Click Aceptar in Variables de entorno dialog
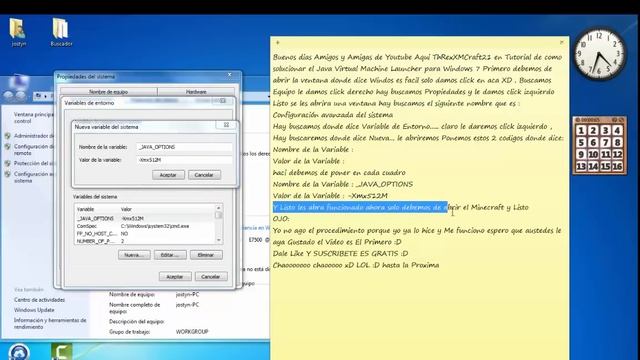The width and height of the screenshot is (640, 360). pos(175,277)
